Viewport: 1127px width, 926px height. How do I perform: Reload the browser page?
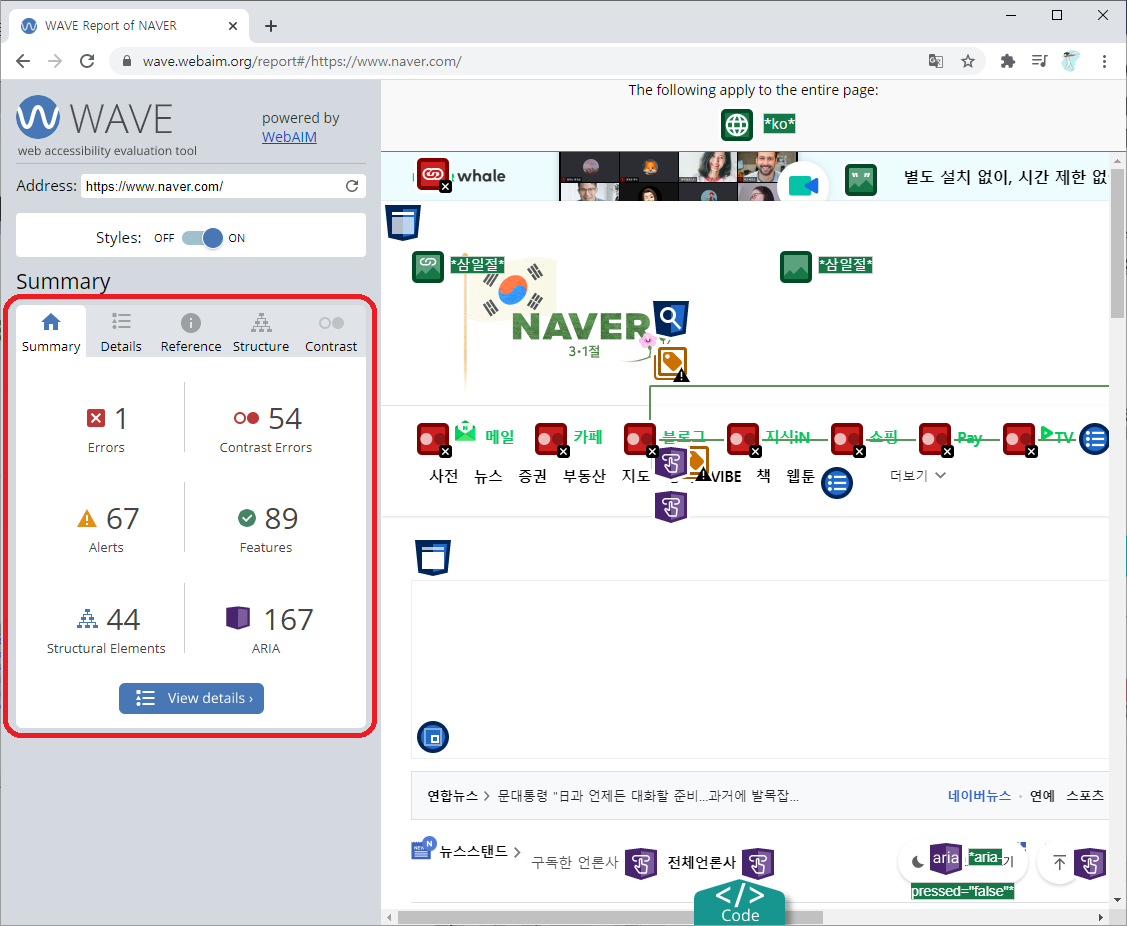click(x=87, y=61)
